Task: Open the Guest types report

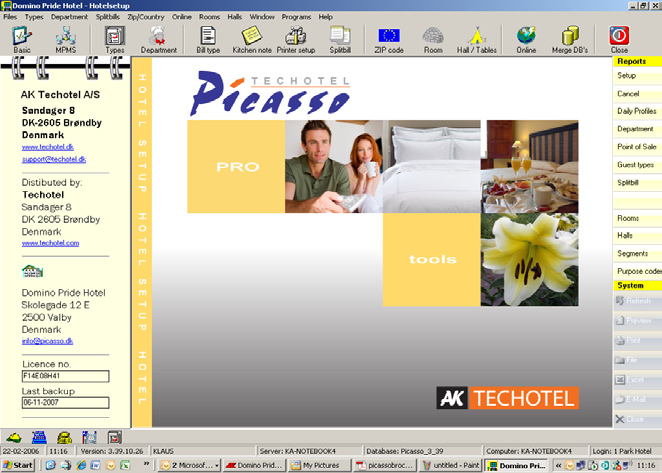Action: pyautogui.click(x=638, y=165)
